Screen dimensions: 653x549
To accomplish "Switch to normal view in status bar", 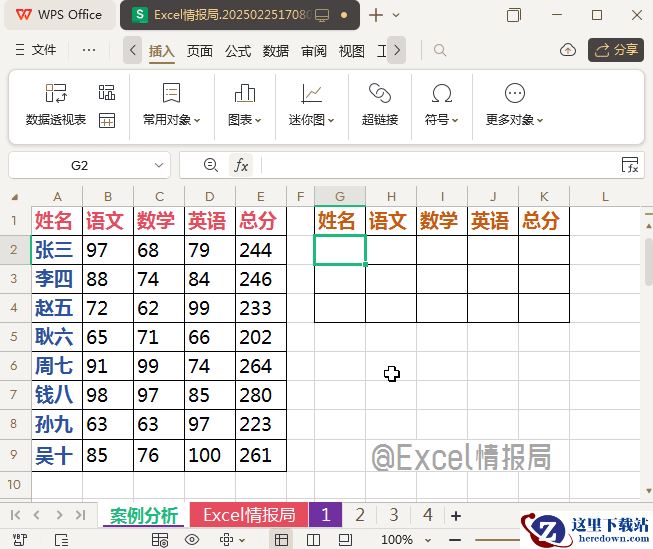I will (282, 540).
